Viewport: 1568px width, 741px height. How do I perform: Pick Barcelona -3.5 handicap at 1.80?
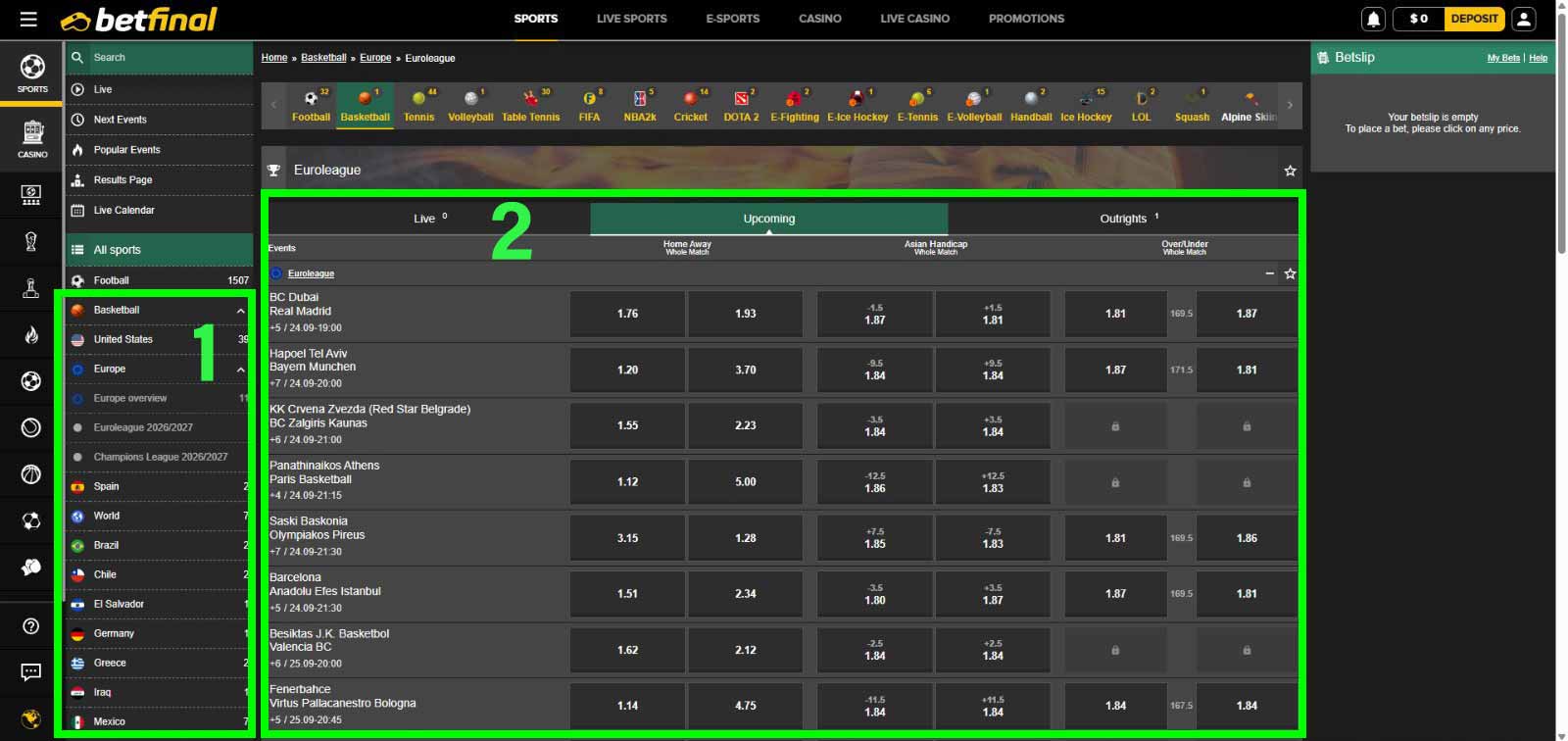pyautogui.click(x=875, y=594)
